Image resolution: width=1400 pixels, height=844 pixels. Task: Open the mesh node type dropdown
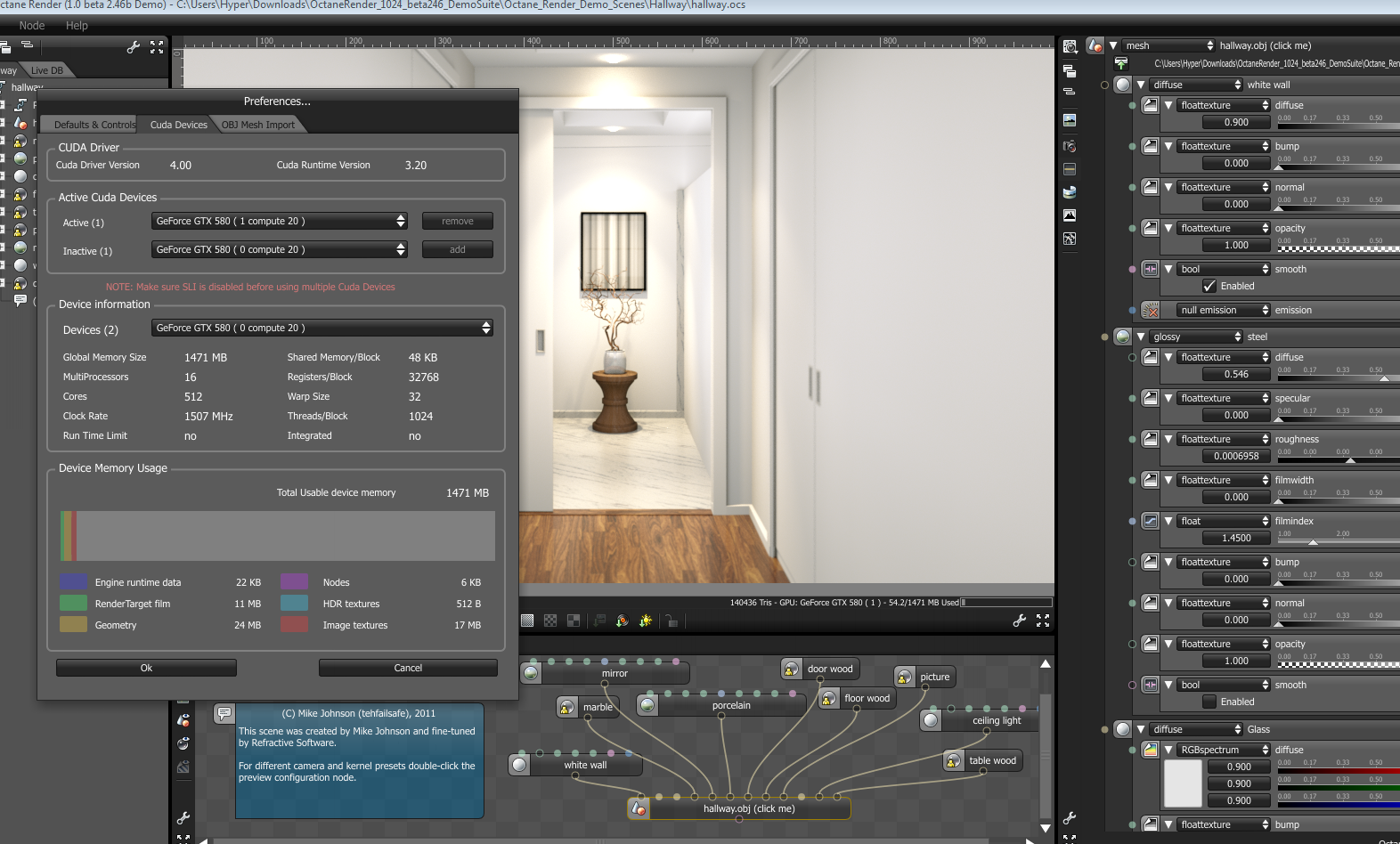[x=1168, y=45]
